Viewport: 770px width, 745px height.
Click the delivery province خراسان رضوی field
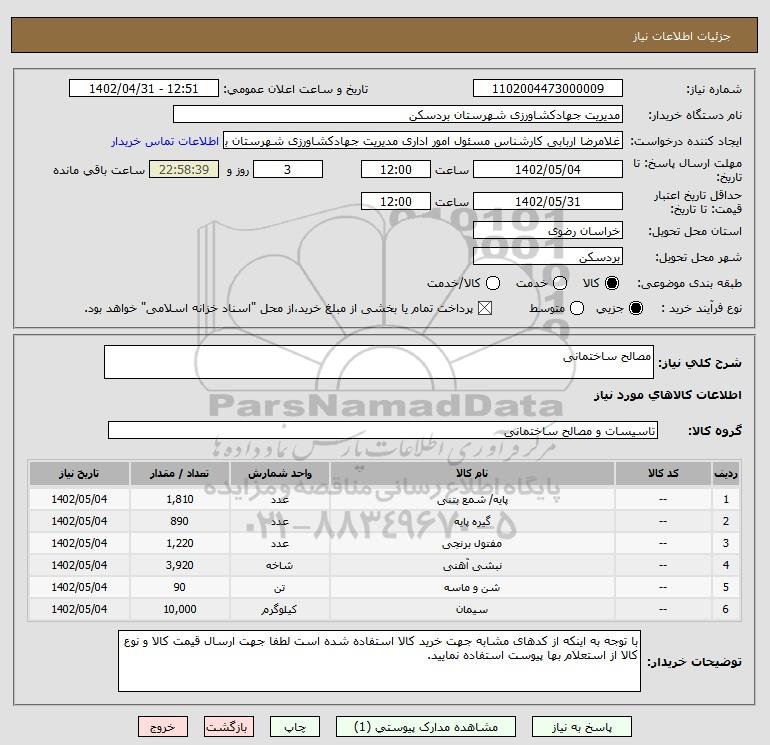click(548, 231)
